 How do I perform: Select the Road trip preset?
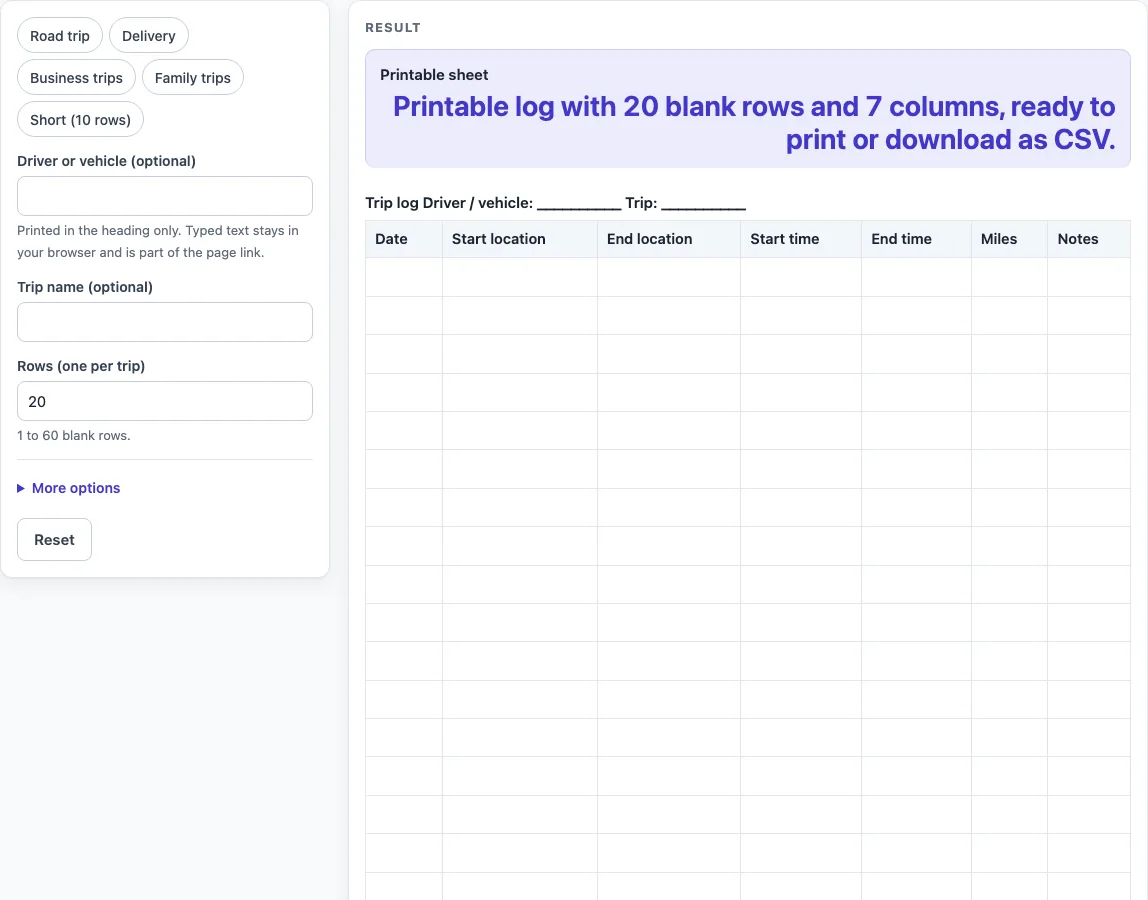[x=60, y=36]
